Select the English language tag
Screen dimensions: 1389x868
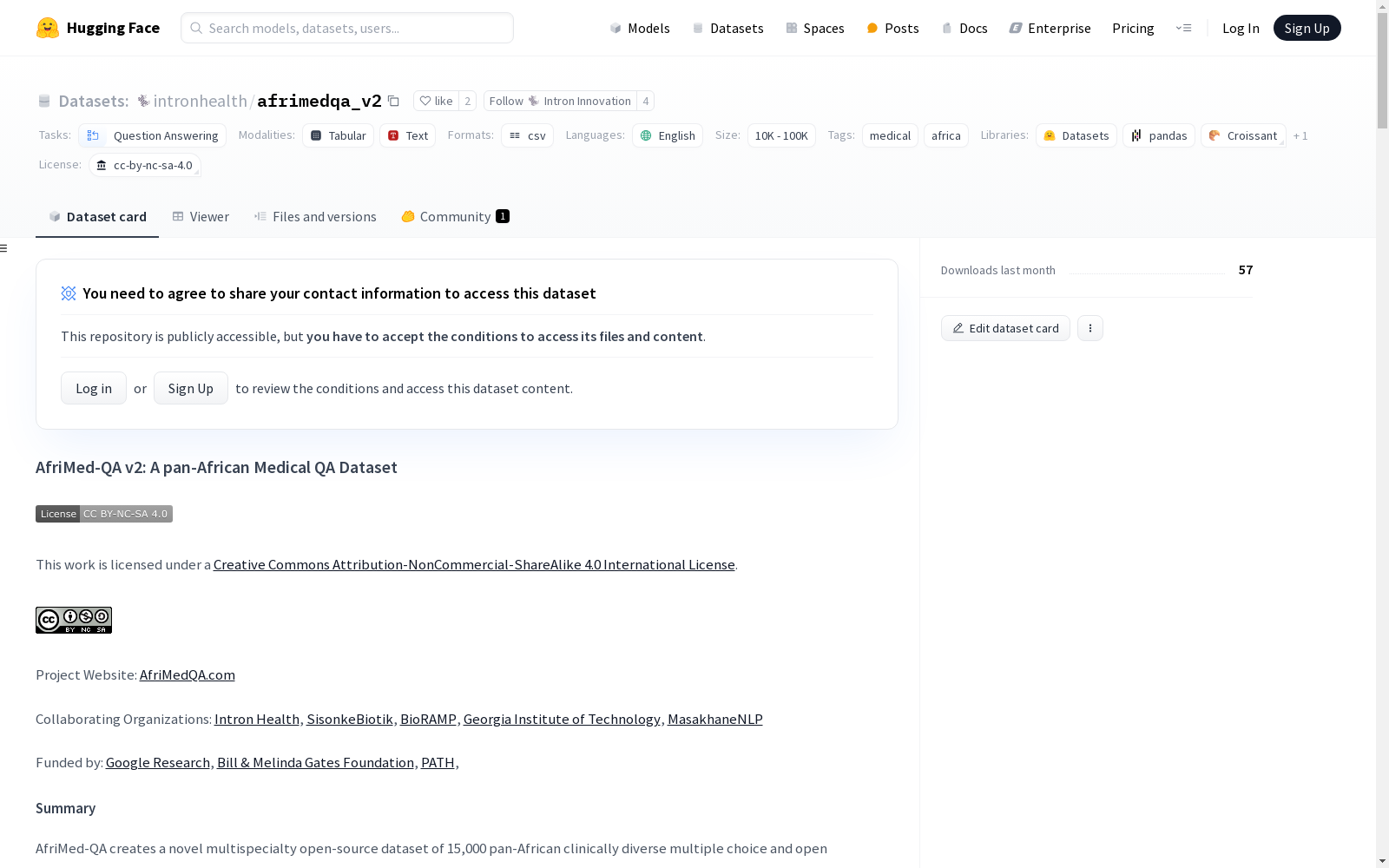(668, 135)
